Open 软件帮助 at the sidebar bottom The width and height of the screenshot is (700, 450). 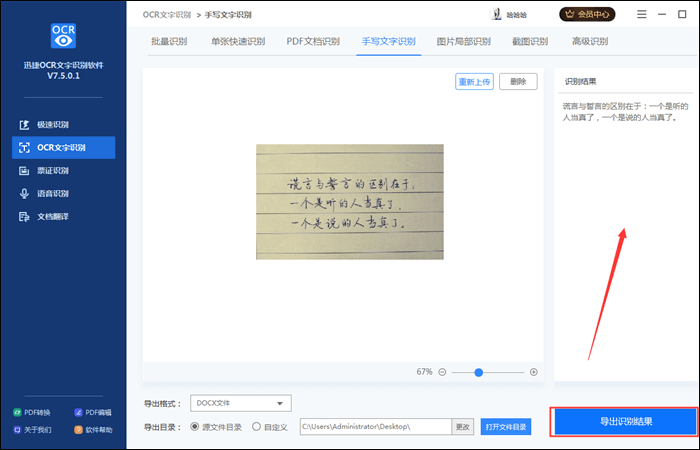(x=78, y=430)
